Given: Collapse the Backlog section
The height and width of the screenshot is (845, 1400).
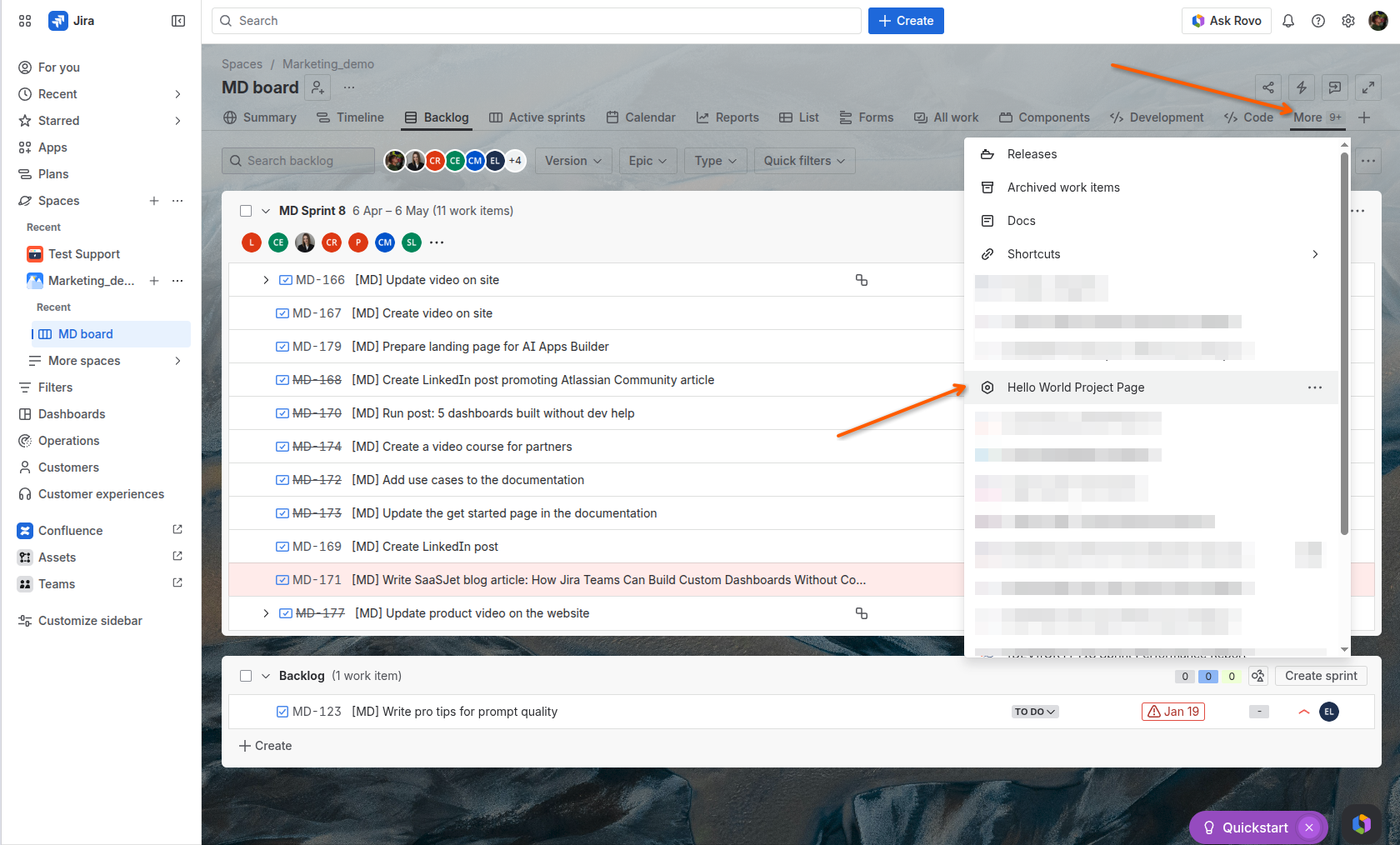Looking at the screenshot, I should click(x=266, y=676).
